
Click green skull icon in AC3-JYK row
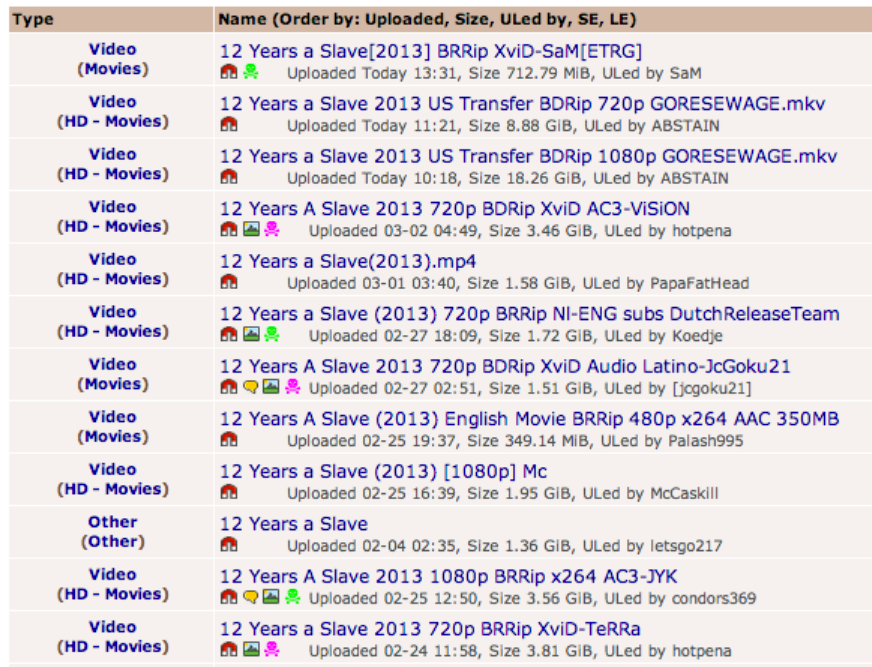pos(293,597)
